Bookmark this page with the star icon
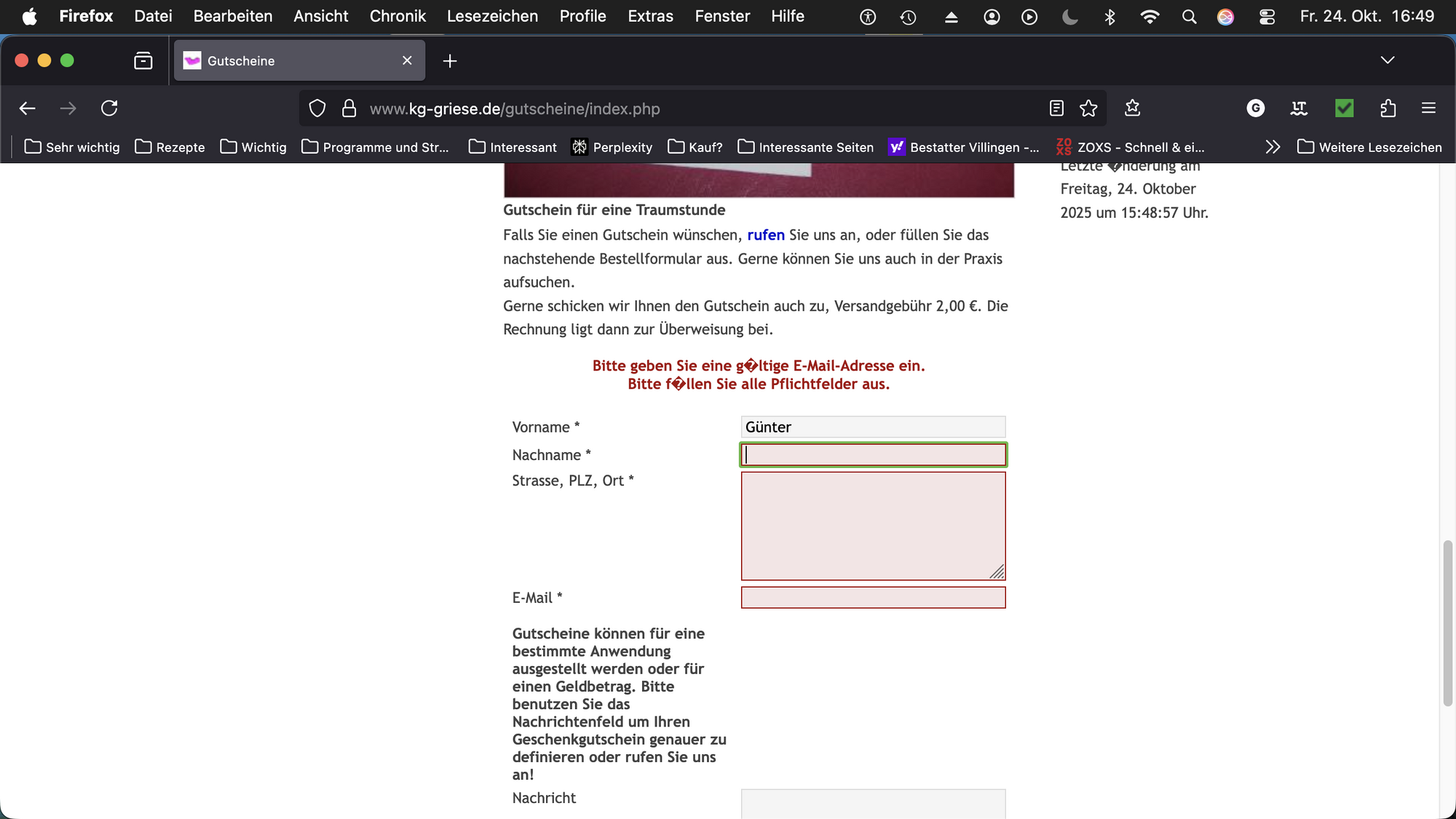The image size is (1456, 819). click(x=1088, y=108)
